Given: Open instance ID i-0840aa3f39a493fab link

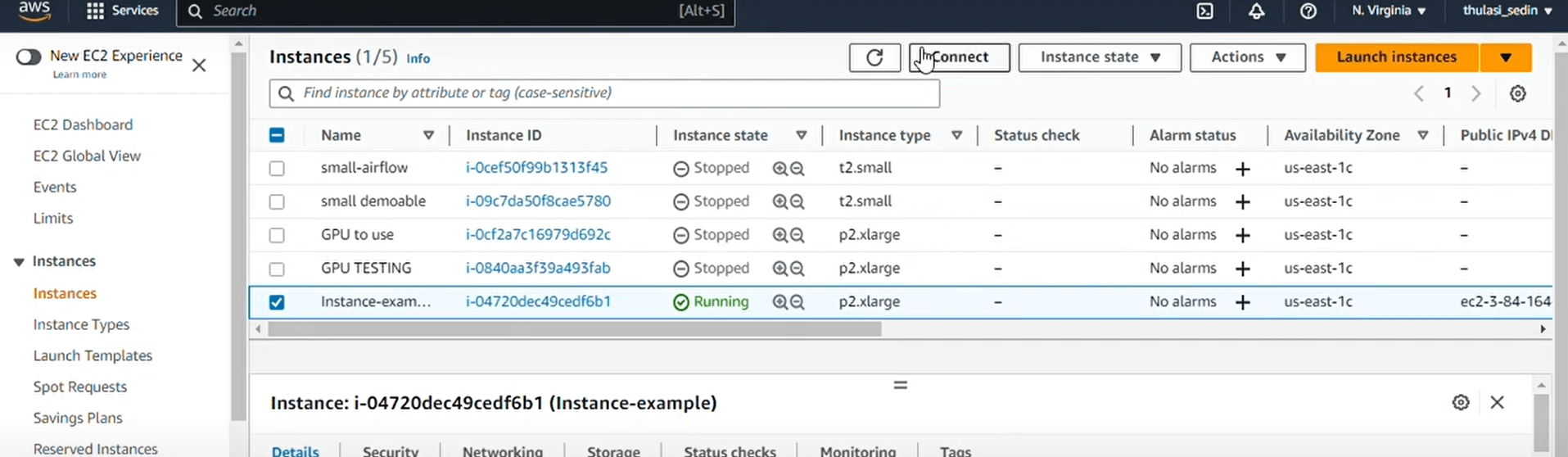Looking at the screenshot, I should pyautogui.click(x=538, y=268).
